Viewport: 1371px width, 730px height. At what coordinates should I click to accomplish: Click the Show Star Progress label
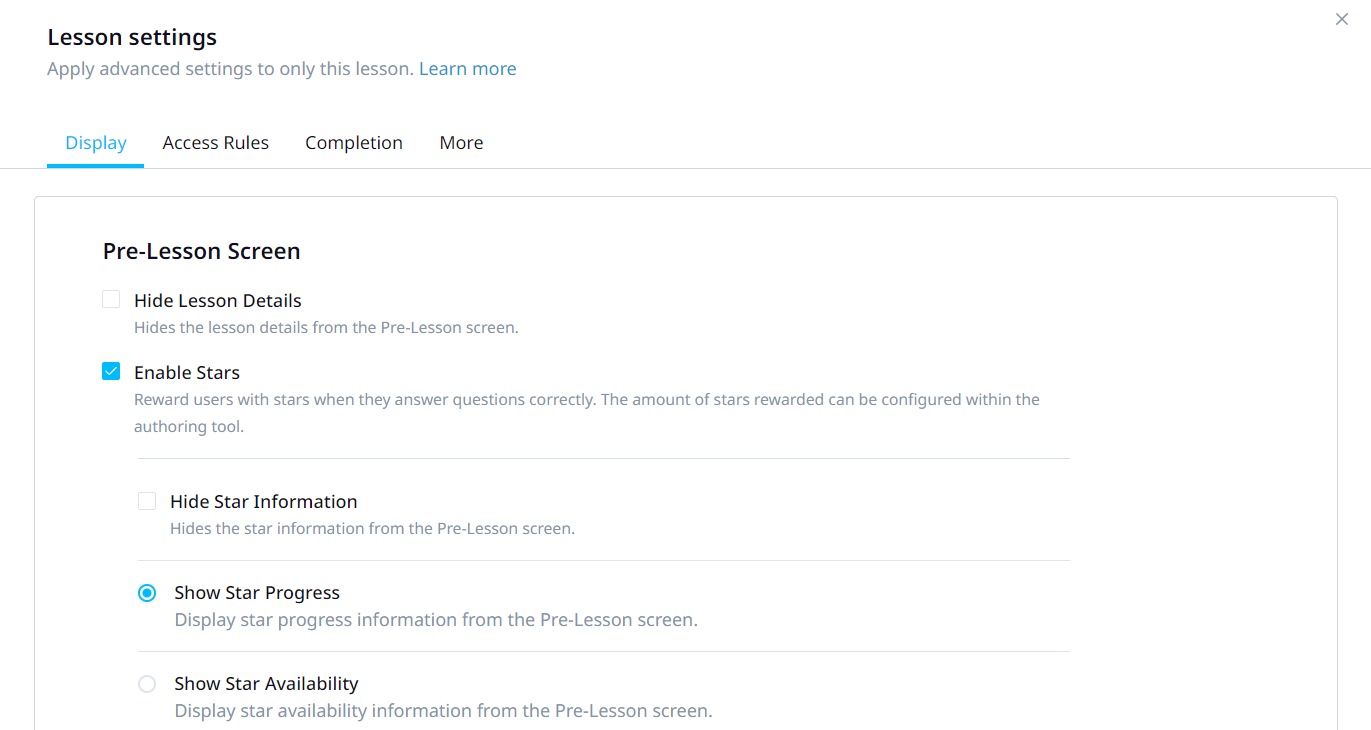(x=257, y=593)
